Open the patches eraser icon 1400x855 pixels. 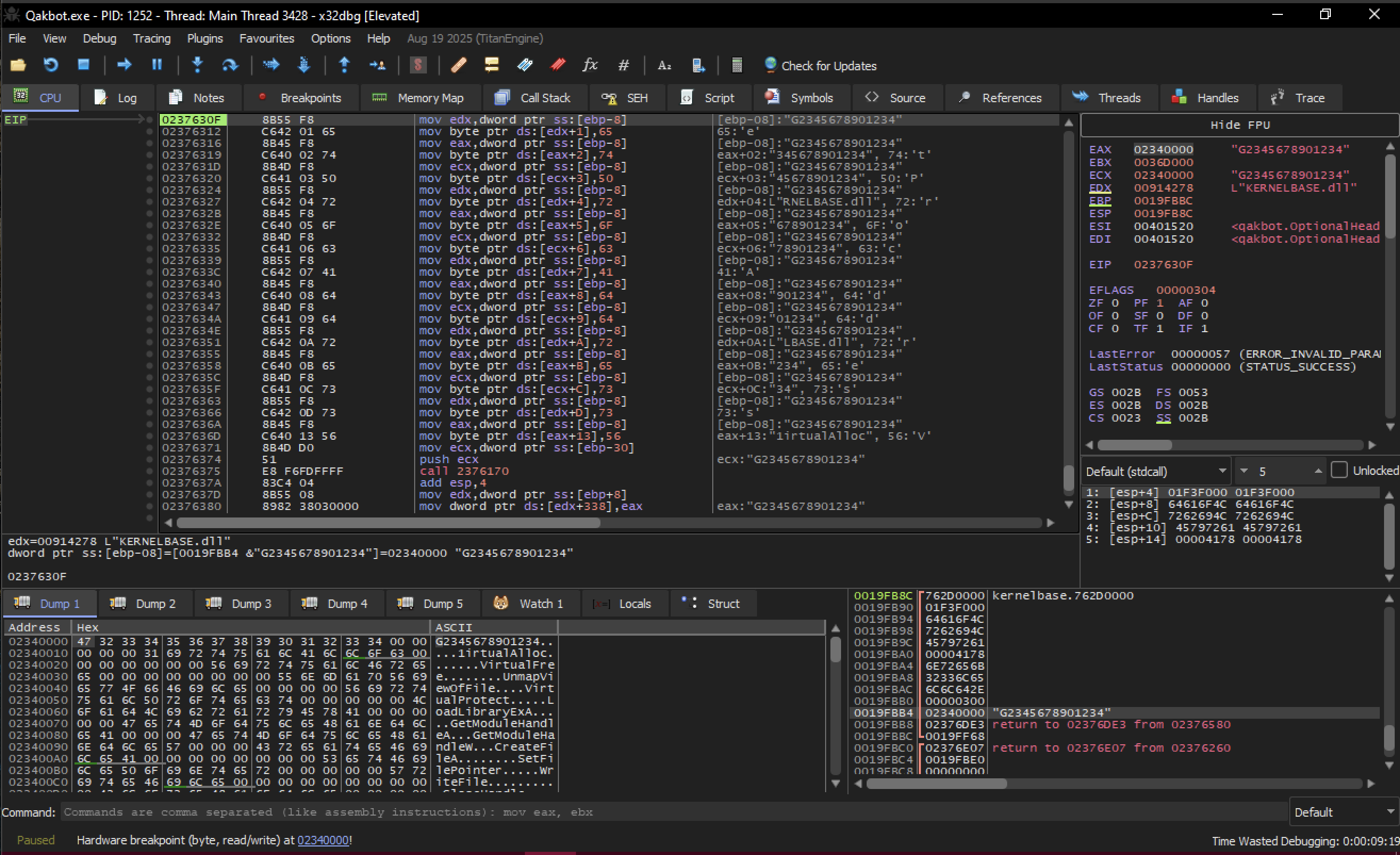(x=459, y=65)
